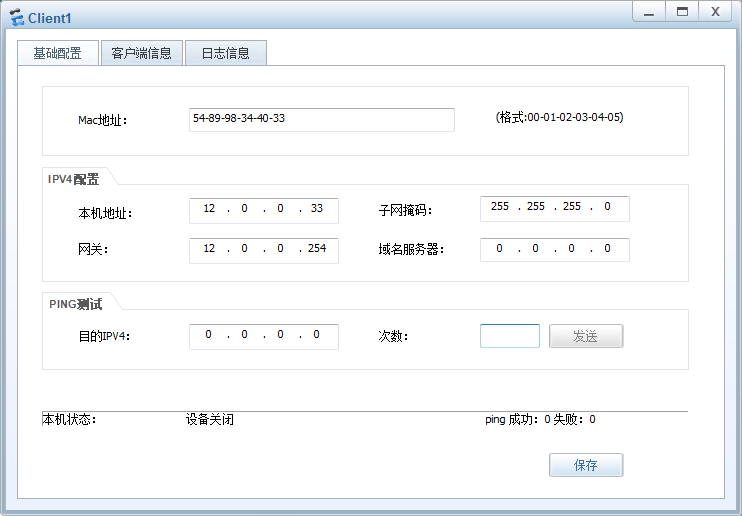Click the format hint 00-01-02-03-04-05
742x516 pixels.
(x=559, y=117)
